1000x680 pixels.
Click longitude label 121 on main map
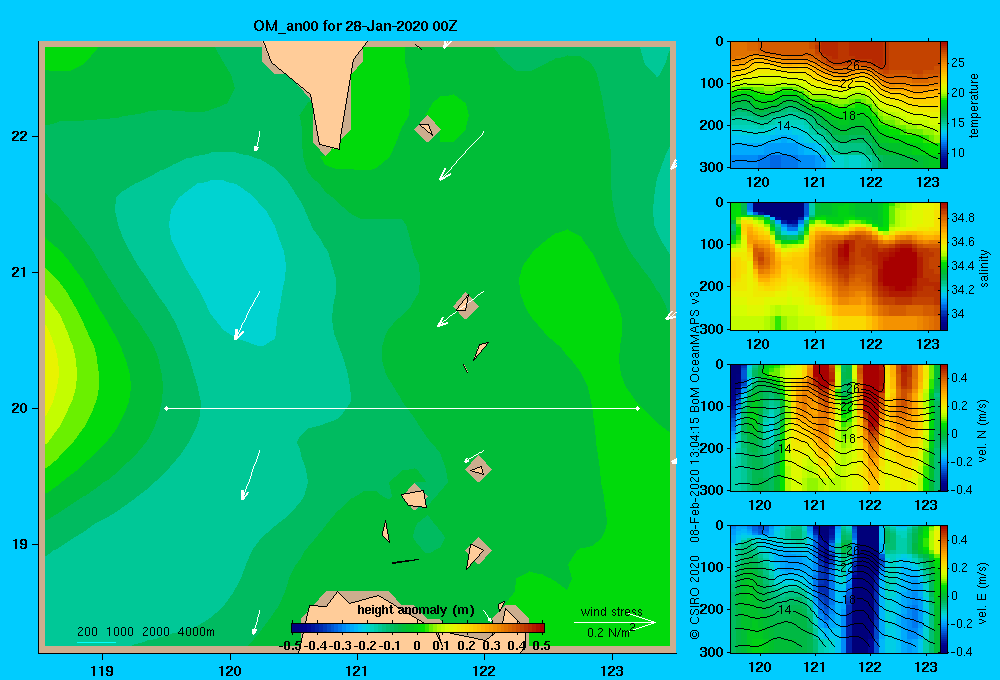point(357,670)
